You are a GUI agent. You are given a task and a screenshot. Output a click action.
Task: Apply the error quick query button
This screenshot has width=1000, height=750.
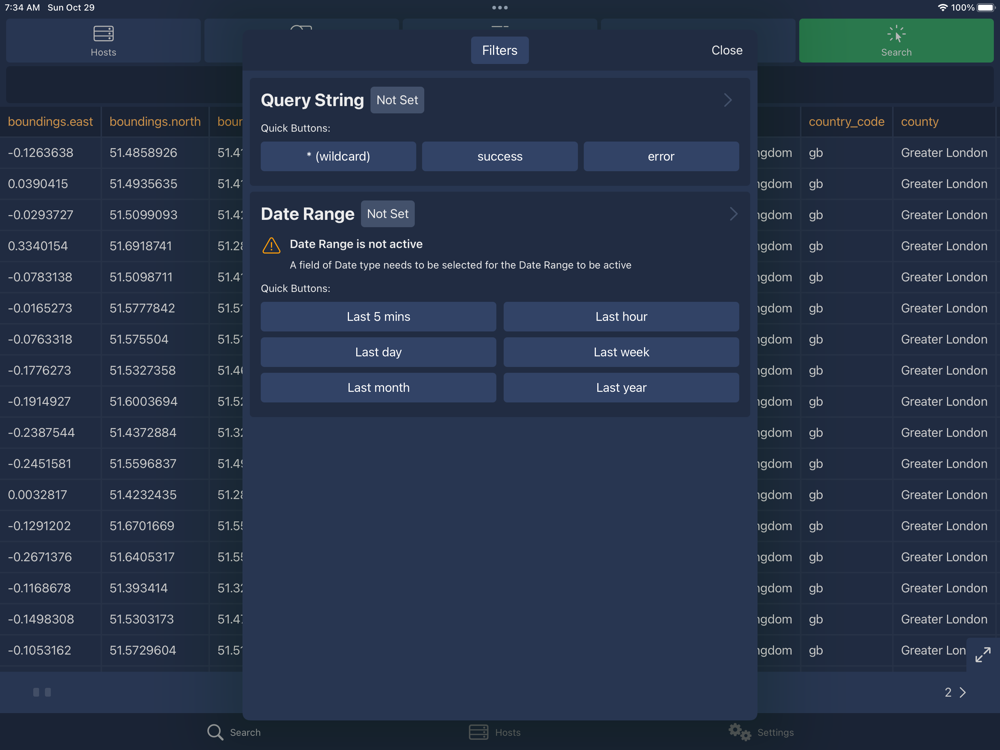661,156
